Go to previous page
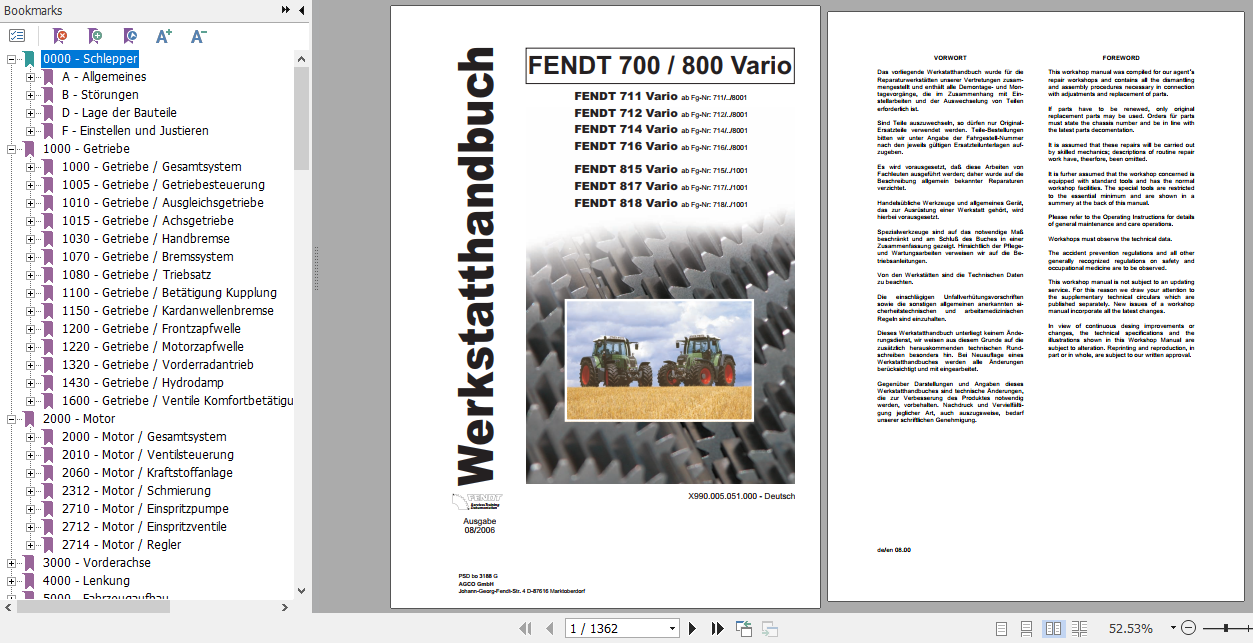The height and width of the screenshot is (643, 1253). (x=549, y=629)
